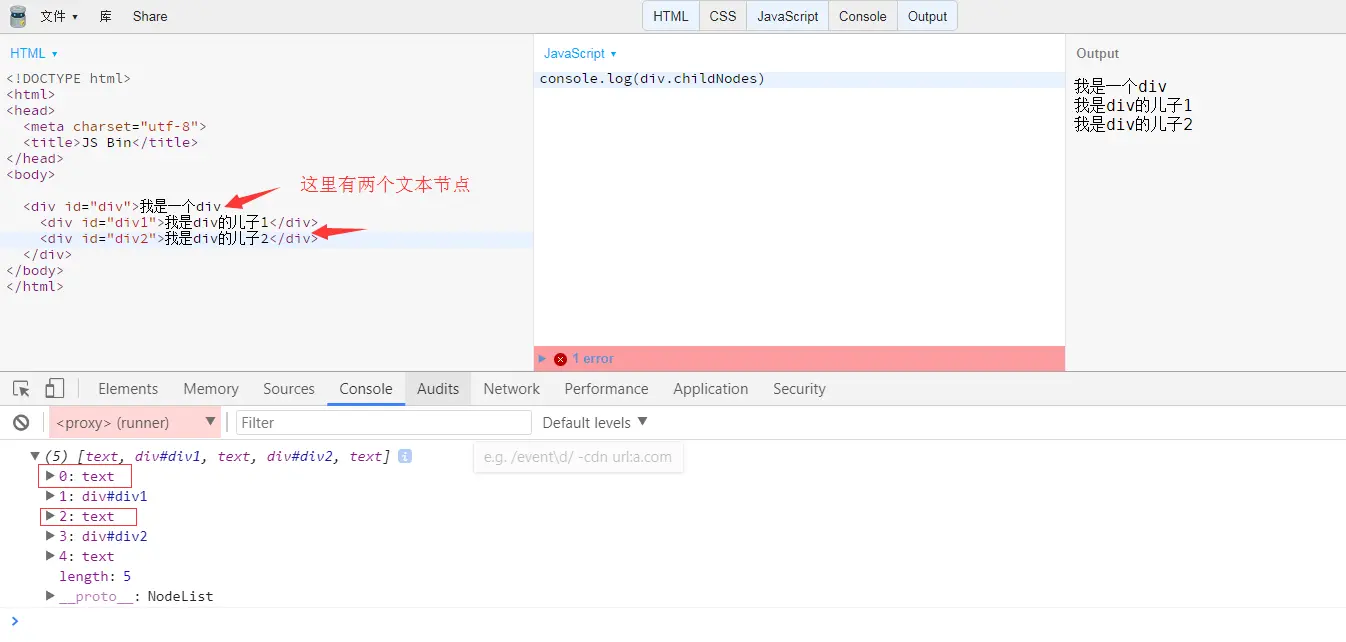Switch to the Network tab
This screenshot has width=1346, height=642.
pyautogui.click(x=511, y=389)
